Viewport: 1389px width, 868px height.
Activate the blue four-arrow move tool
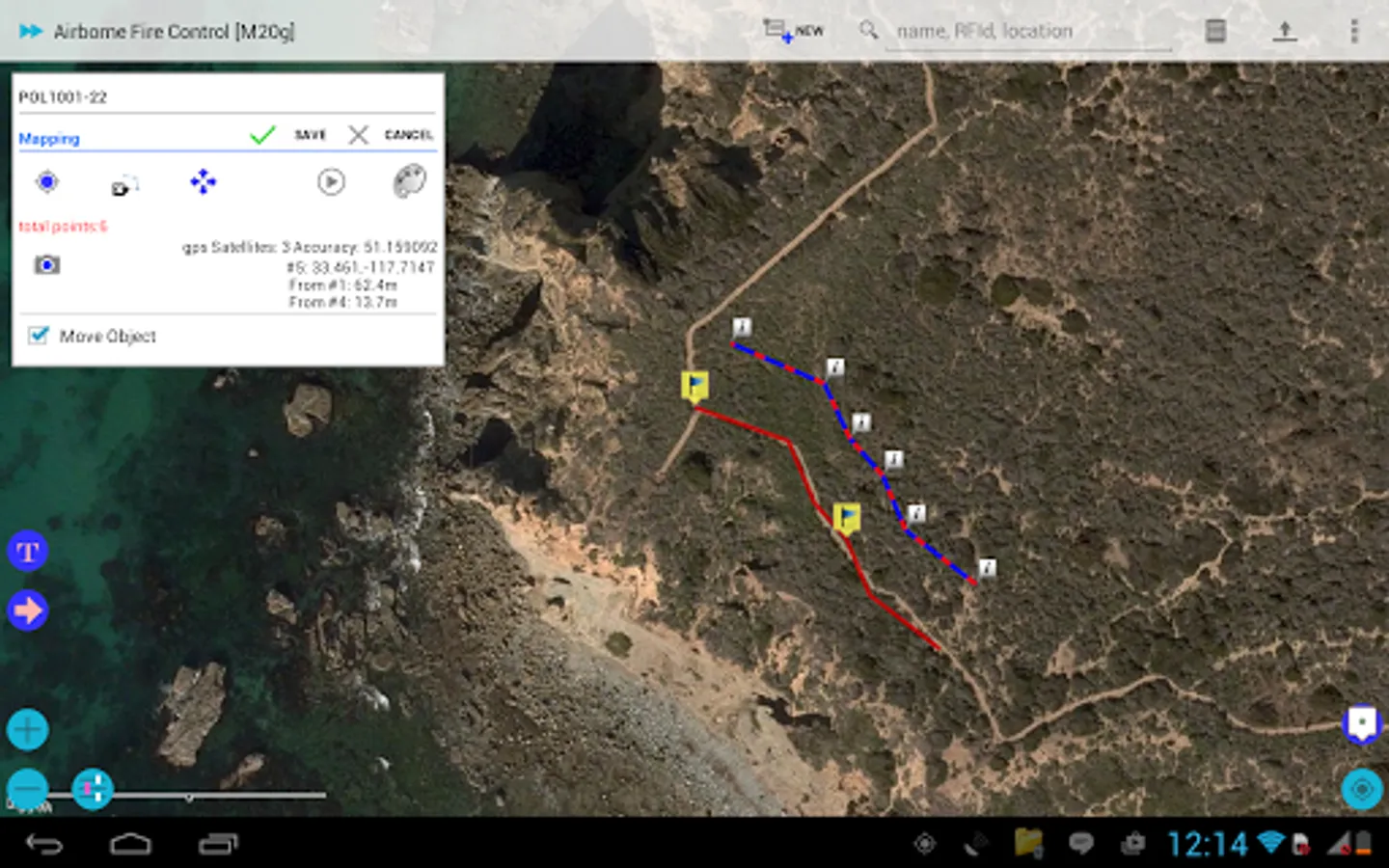coord(203,181)
